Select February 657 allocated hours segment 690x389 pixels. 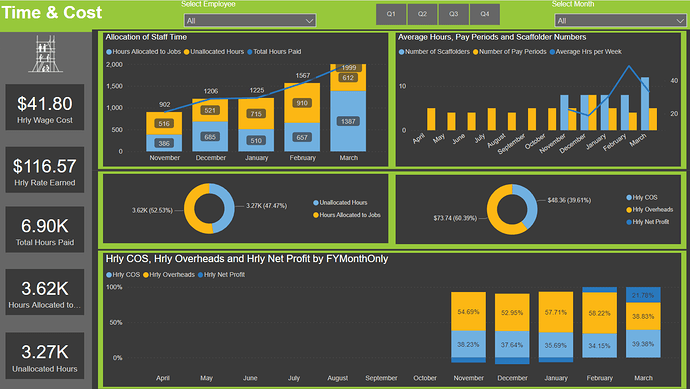302,137
